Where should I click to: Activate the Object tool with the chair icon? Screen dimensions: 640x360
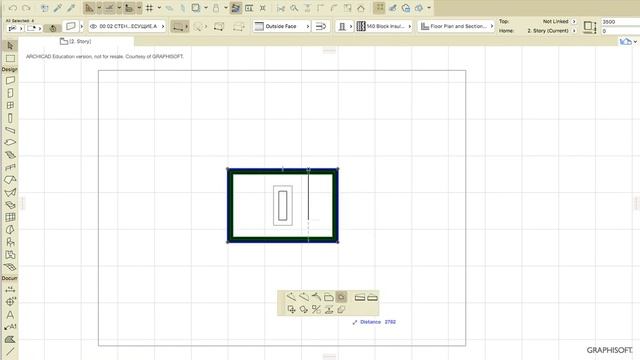(x=10, y=242)
